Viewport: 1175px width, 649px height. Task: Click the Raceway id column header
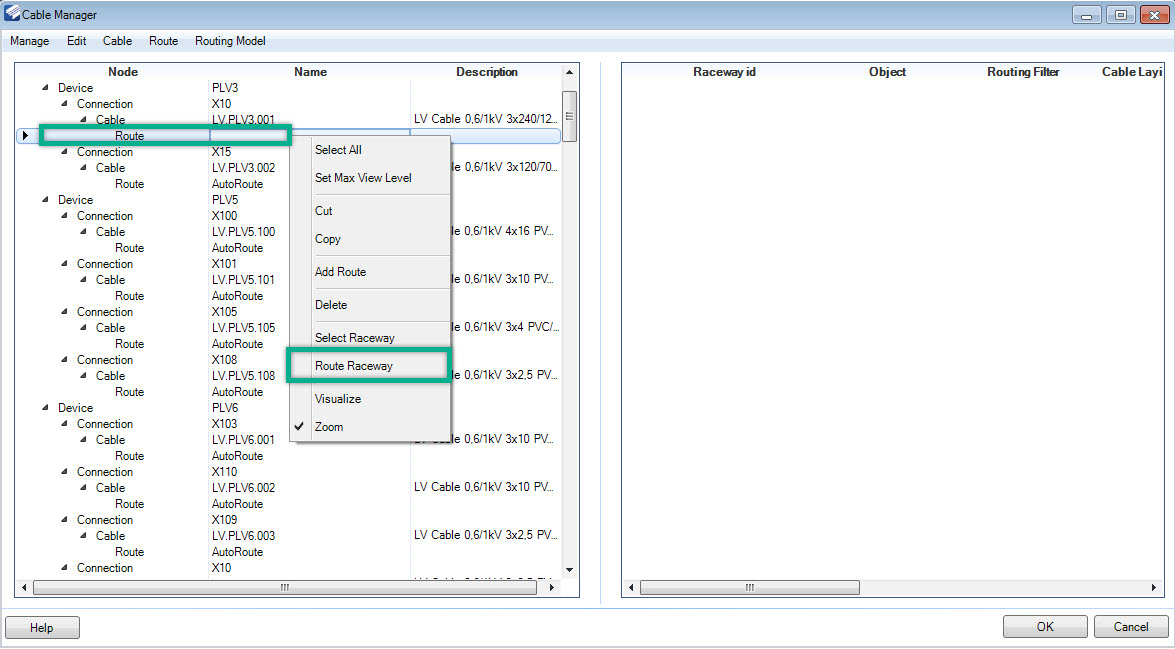pyautogui.click(x=724, y=72)
